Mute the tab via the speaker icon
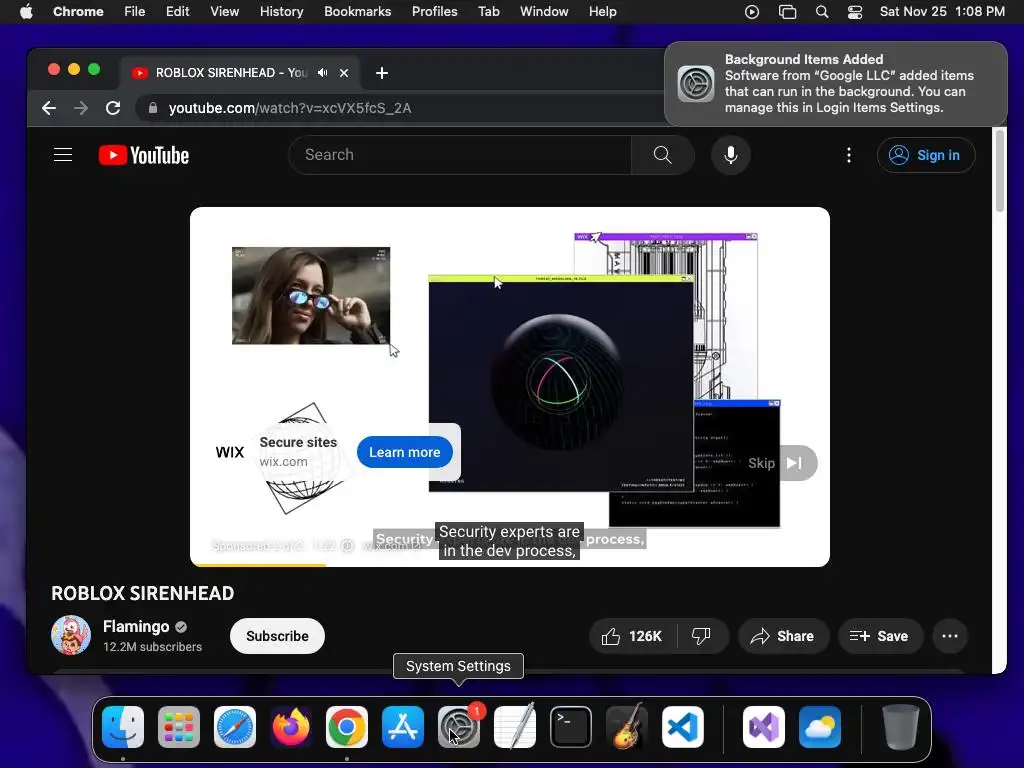This screenshot has height=768, width=1024. 322,72
